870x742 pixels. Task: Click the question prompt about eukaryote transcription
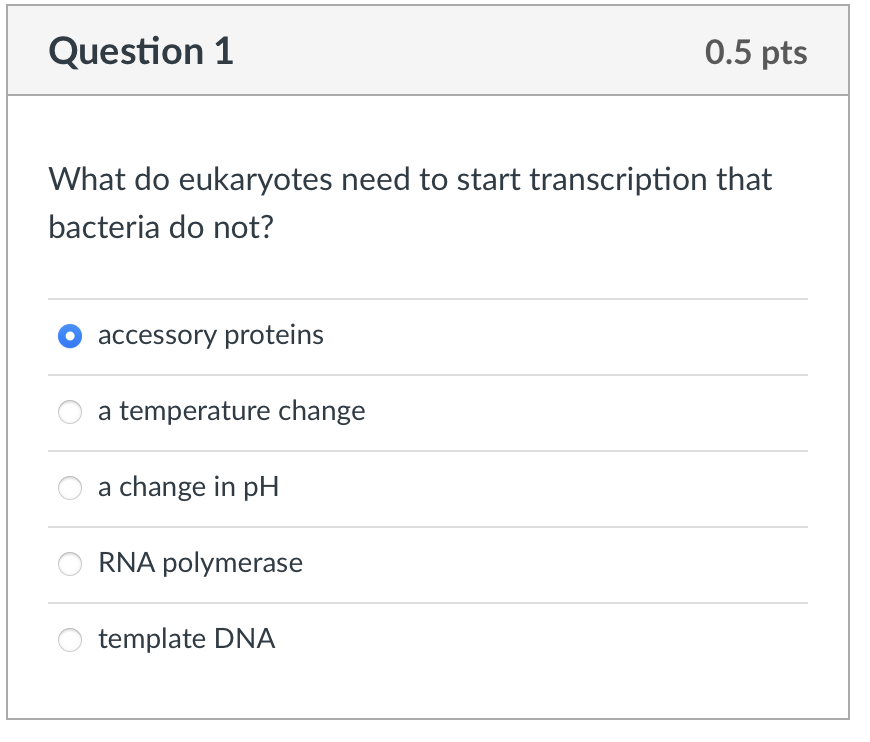pos(410,202)
